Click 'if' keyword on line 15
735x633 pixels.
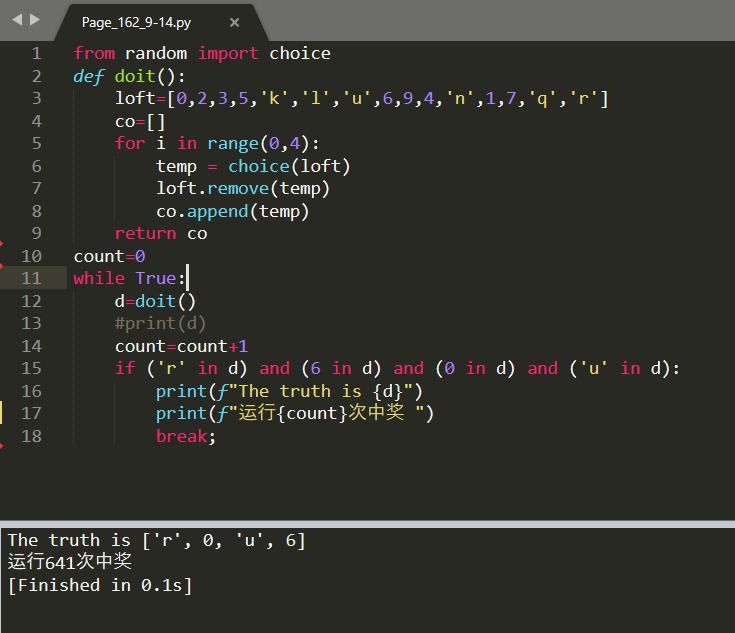pyautogui.click(x=125, y=369)
